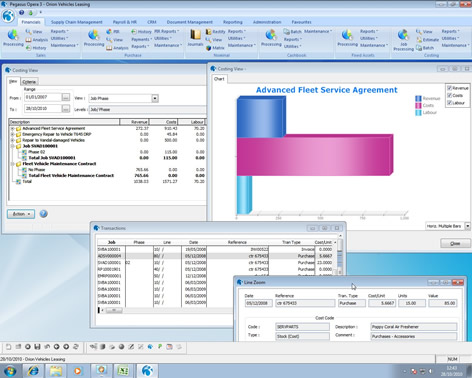Click the Chart tab in Costing View

219,79
